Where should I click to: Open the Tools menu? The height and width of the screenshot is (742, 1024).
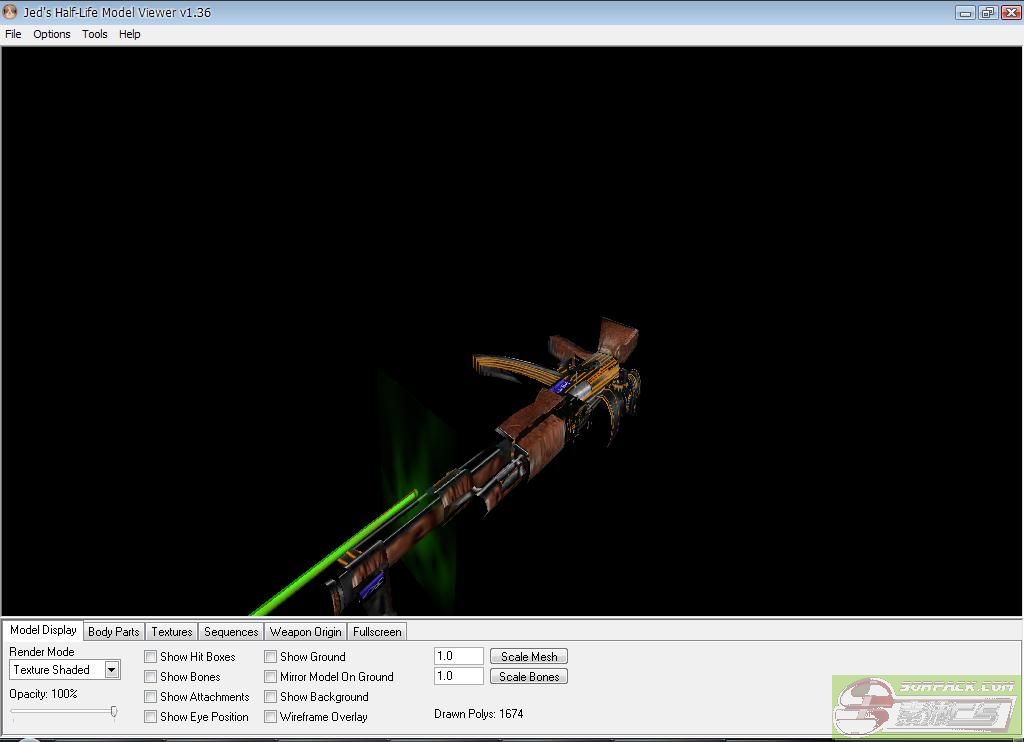click(x=95, y=34)
